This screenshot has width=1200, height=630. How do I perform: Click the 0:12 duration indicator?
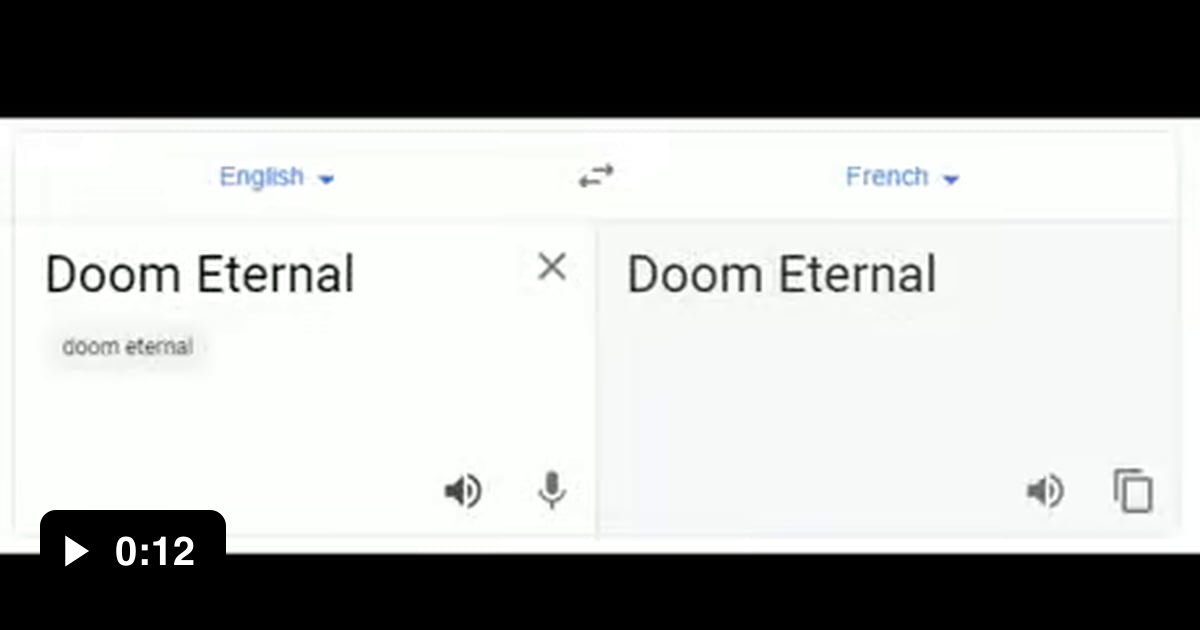[x=133, y=550]
